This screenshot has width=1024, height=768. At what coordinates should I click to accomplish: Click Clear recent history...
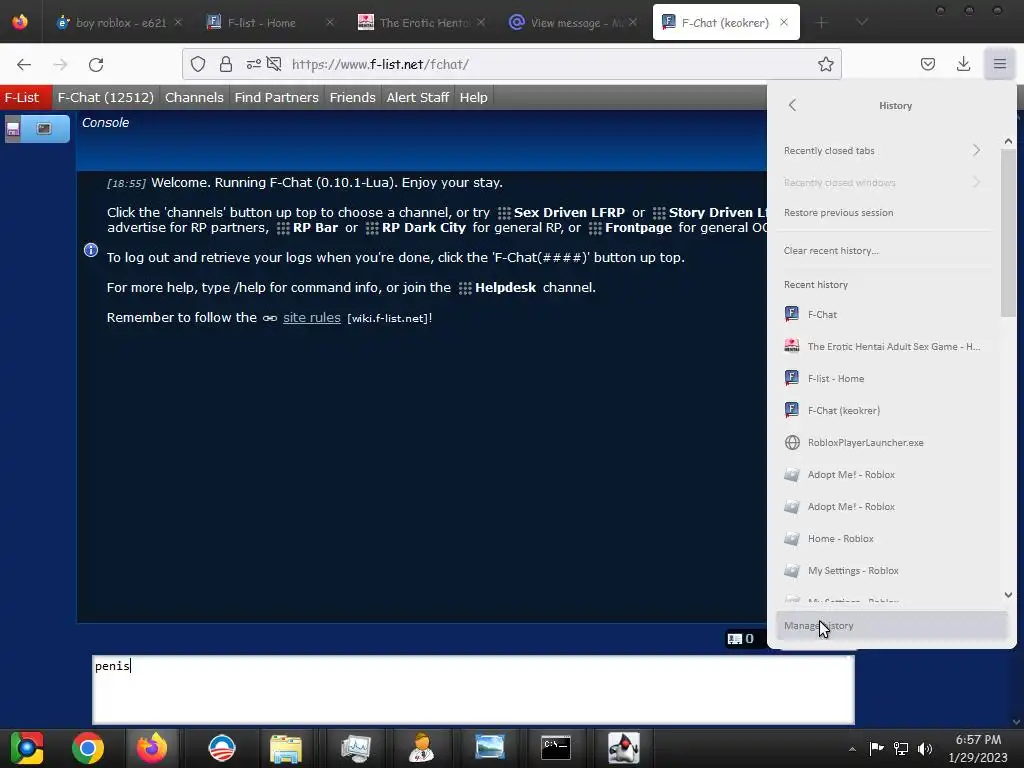point(882,251)
